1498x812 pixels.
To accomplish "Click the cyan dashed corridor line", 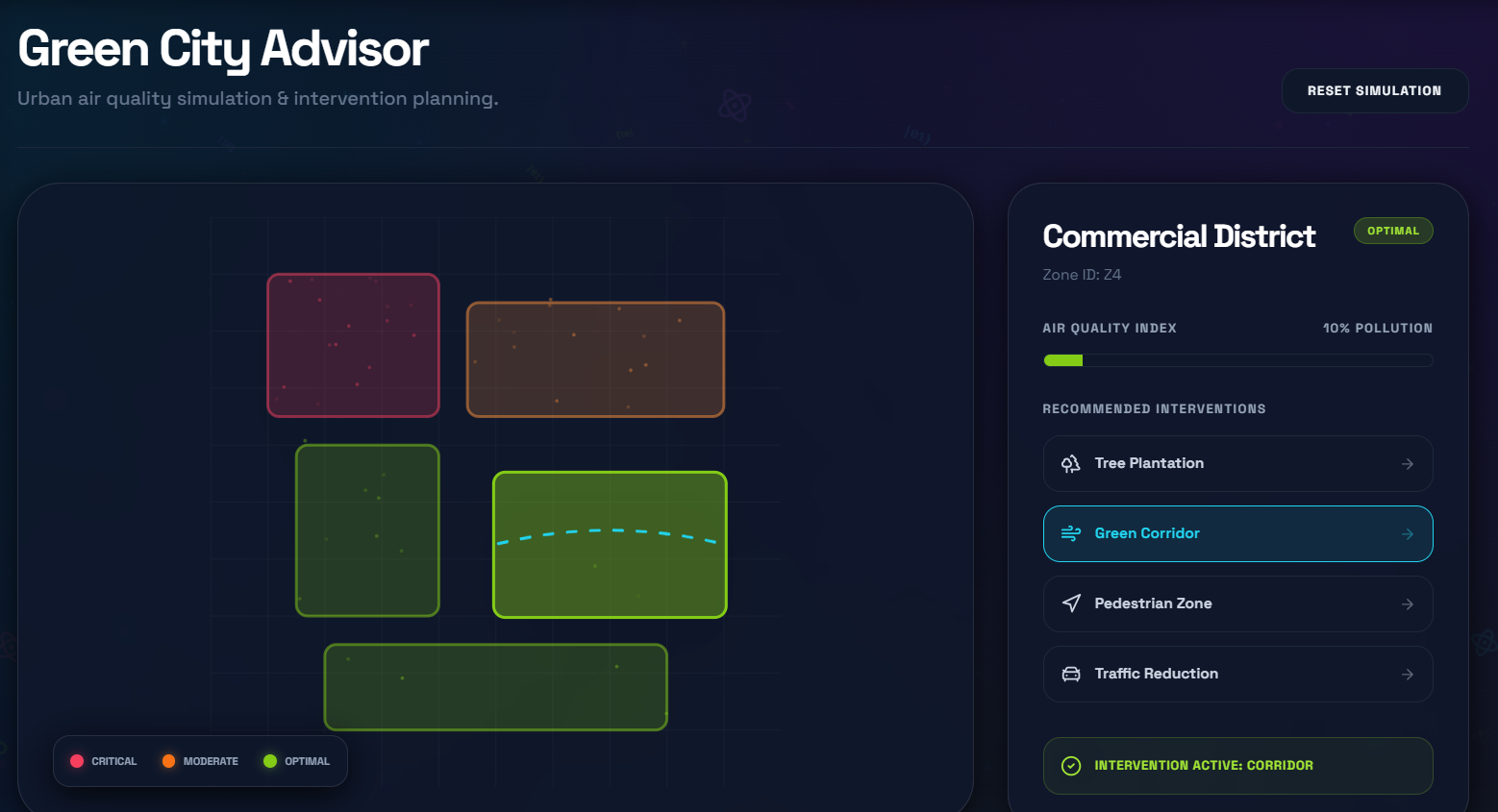I will coord(607,535).
